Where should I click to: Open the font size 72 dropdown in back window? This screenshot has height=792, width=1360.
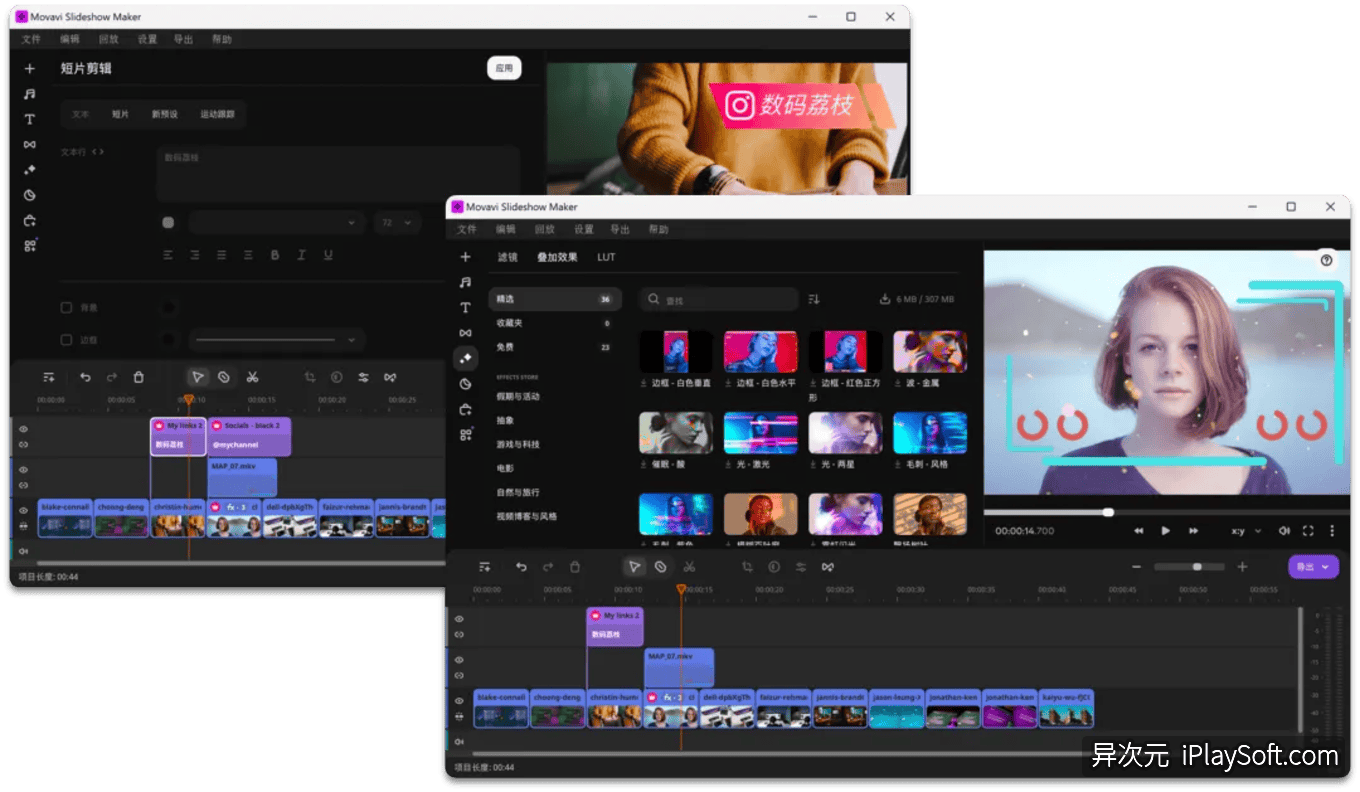point(397,222)
